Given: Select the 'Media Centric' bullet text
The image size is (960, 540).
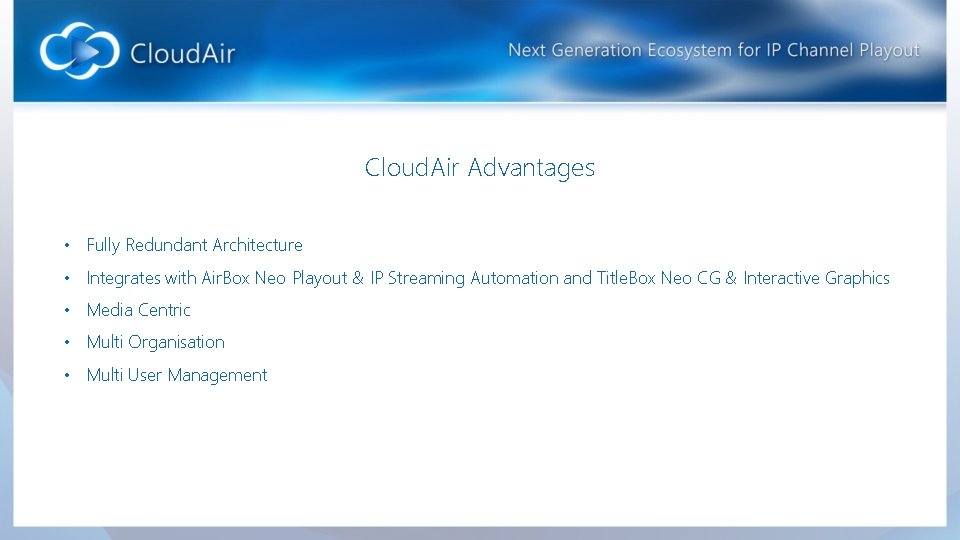Looking at the screenshot, I should (138, 310).
